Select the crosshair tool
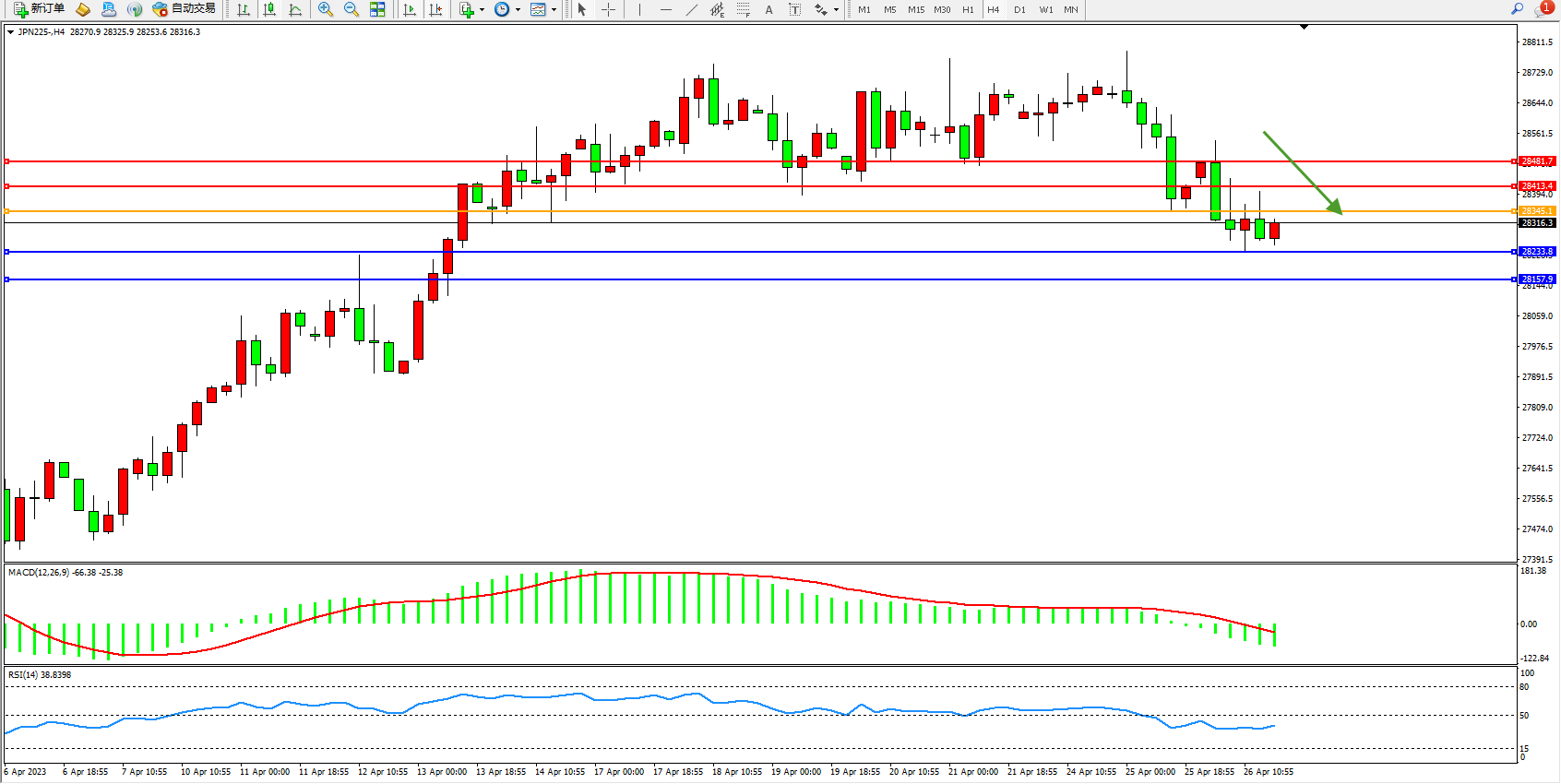The width and height of the screenshot is (1561, 784). coord(608,9)
